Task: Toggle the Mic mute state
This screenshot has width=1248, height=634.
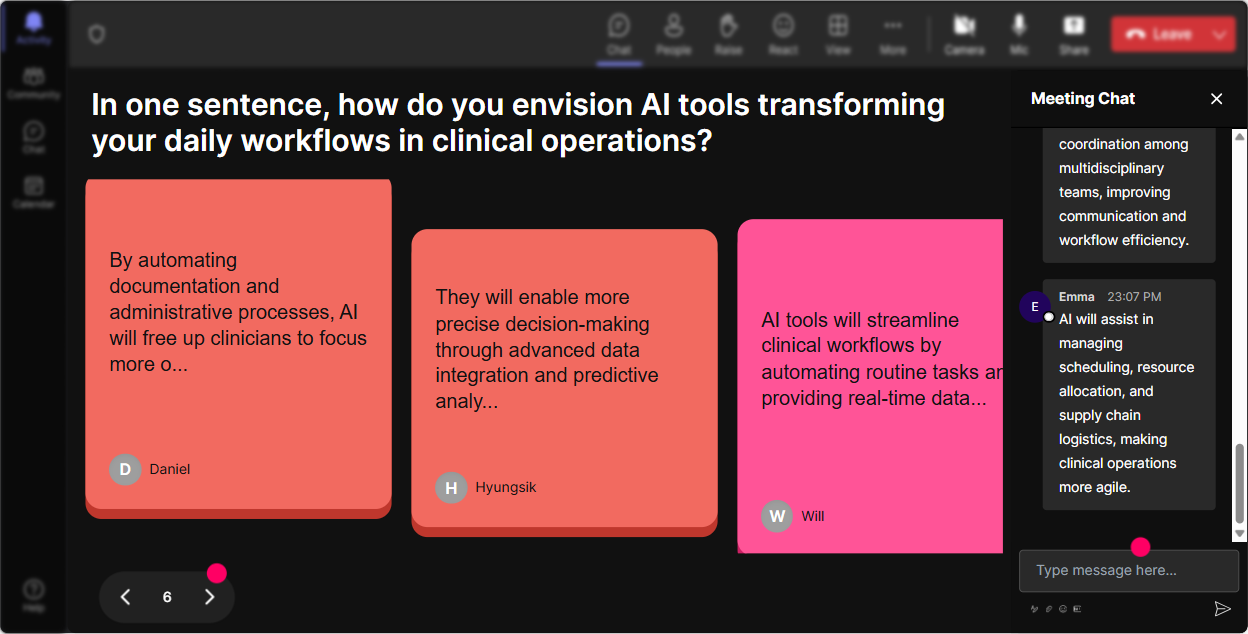Action: (1019, 34)
